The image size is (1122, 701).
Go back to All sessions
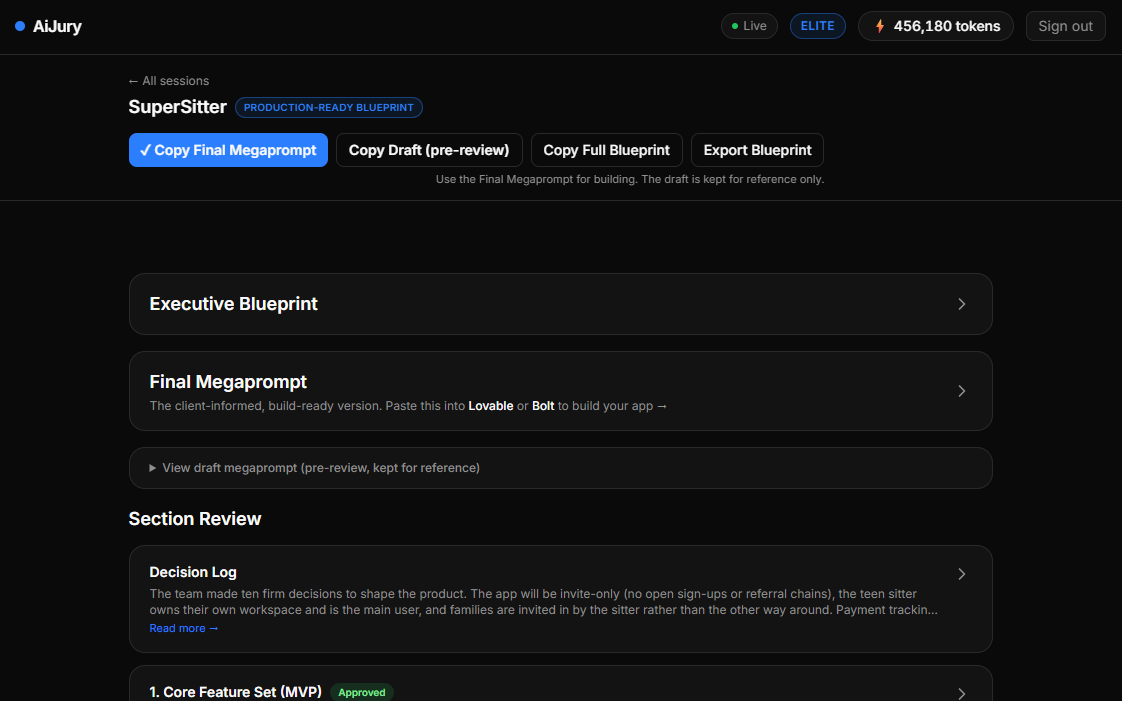pos(169,81)
